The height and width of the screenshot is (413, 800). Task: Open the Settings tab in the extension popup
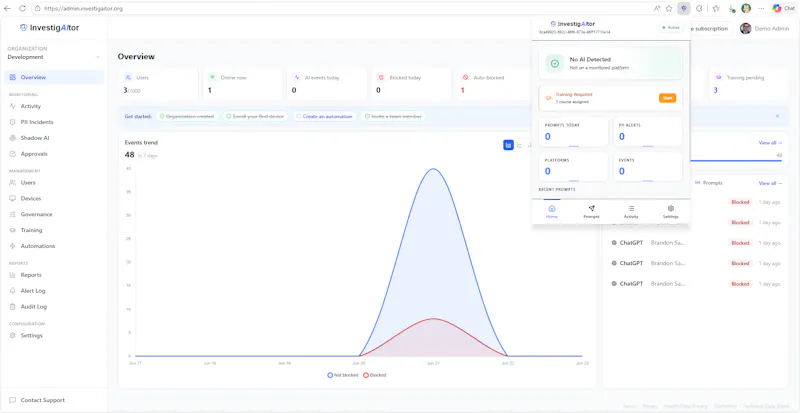pos(671,212)
